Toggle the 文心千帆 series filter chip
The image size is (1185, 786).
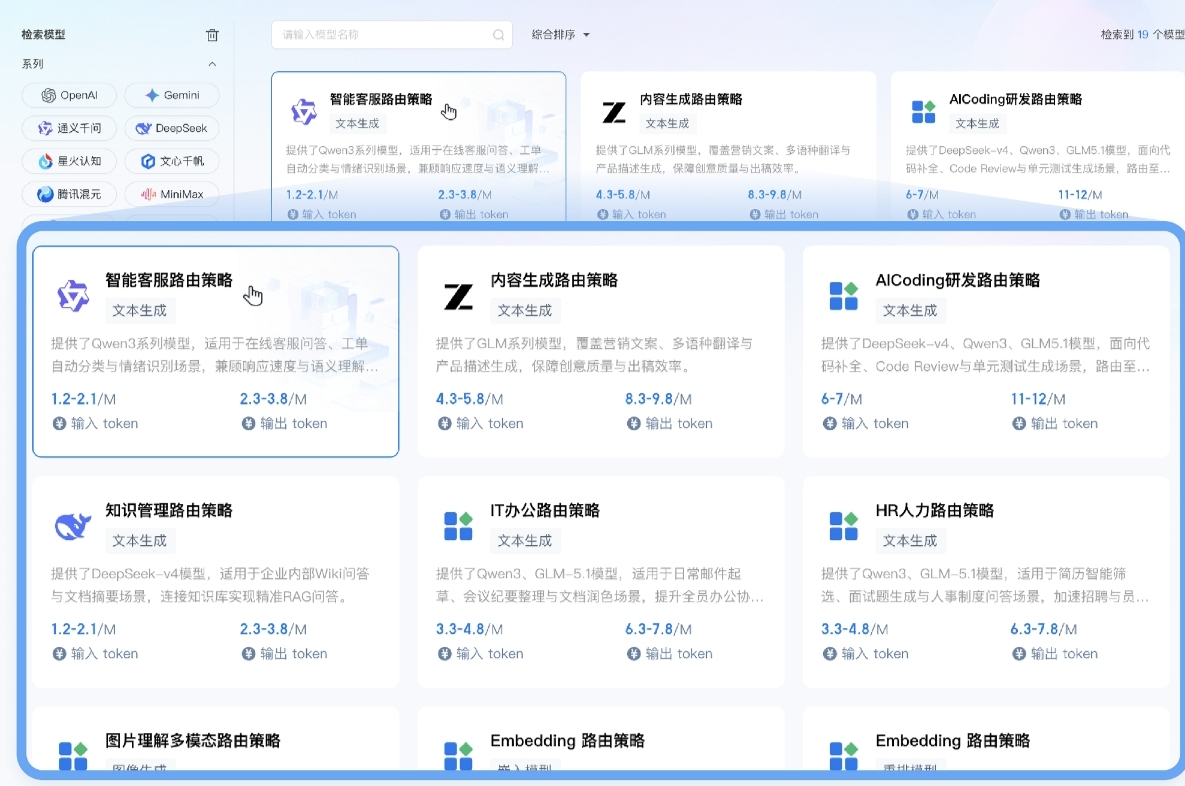(172, 161)
